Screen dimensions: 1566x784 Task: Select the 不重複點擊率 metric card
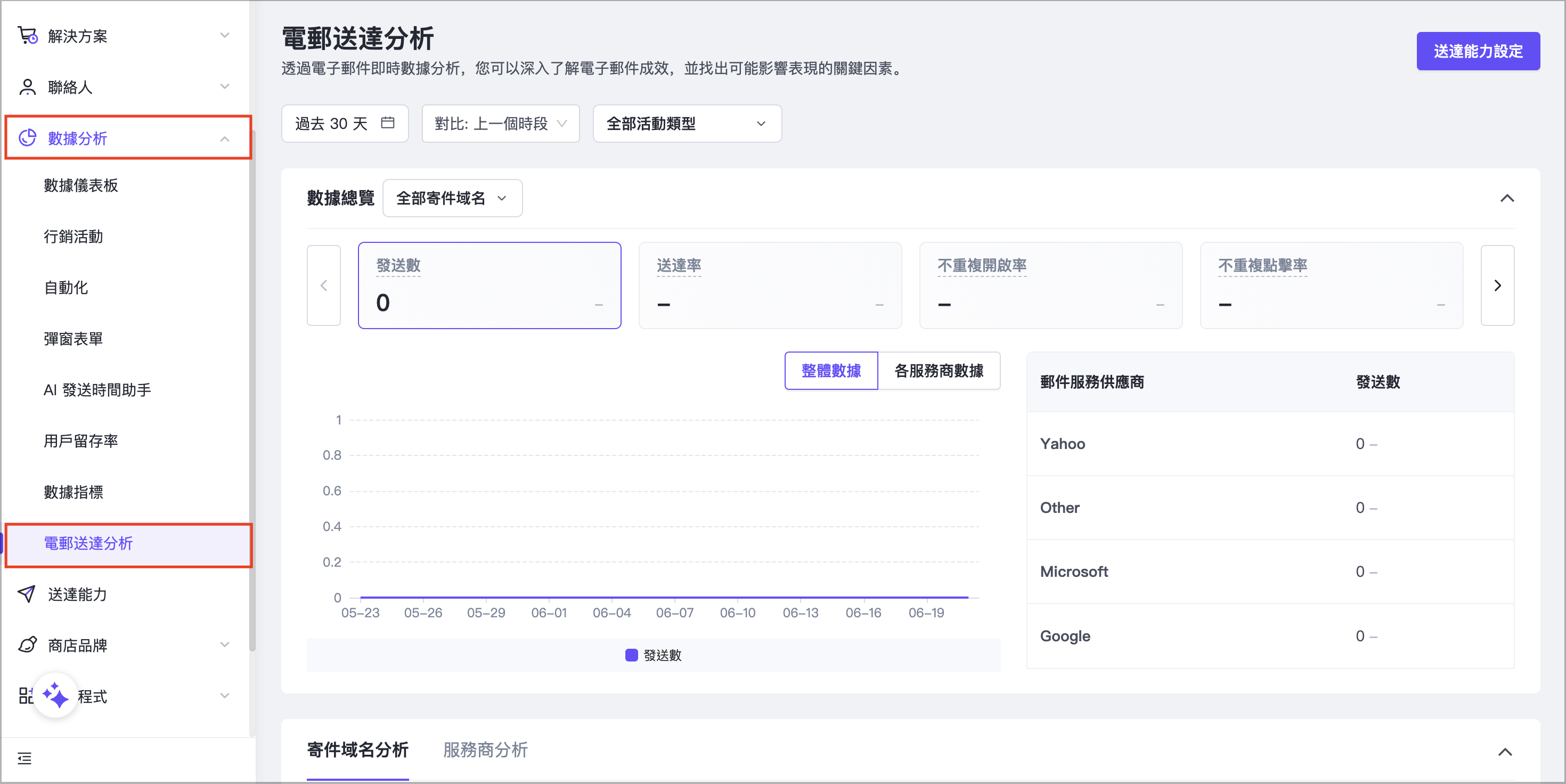pyautogui.click(x=1332, y=285)
